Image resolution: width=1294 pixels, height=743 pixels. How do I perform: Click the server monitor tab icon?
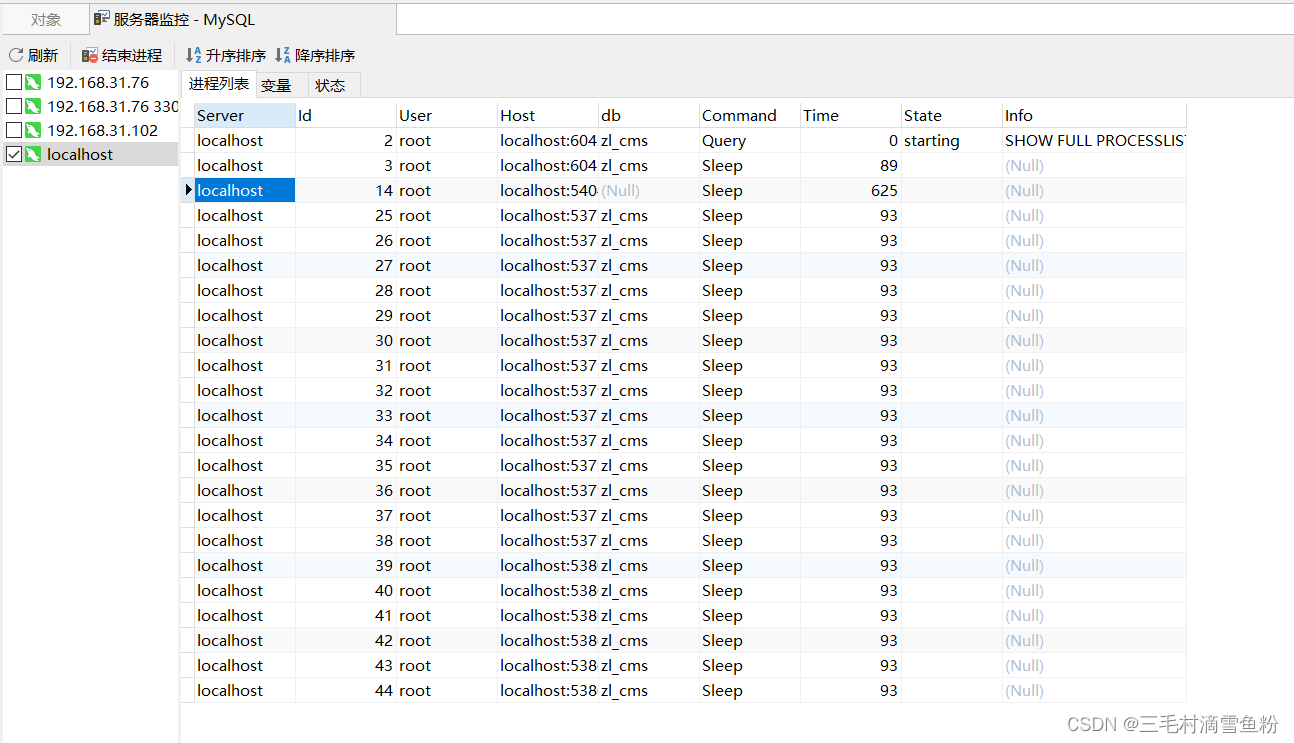pyautogui.click(x=102, y=18)
